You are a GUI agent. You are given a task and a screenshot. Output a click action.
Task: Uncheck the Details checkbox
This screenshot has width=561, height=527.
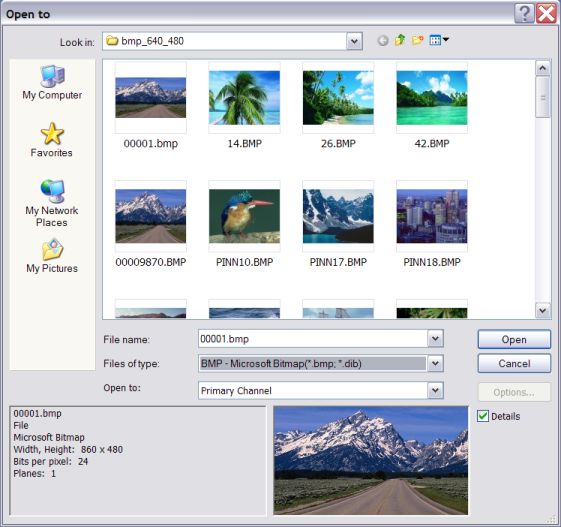point(483,416)
